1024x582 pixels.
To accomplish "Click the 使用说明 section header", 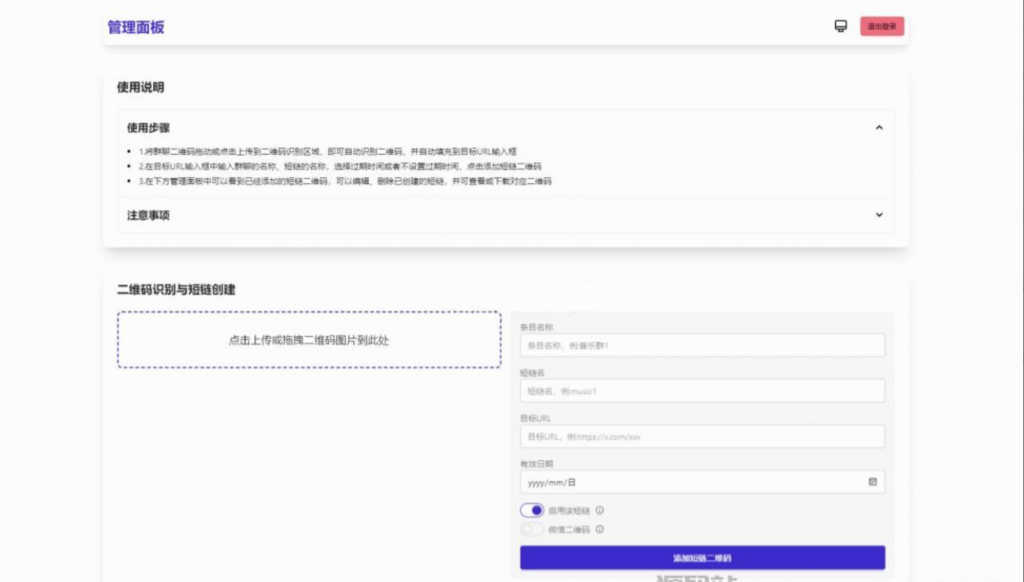I will [140, 87].
